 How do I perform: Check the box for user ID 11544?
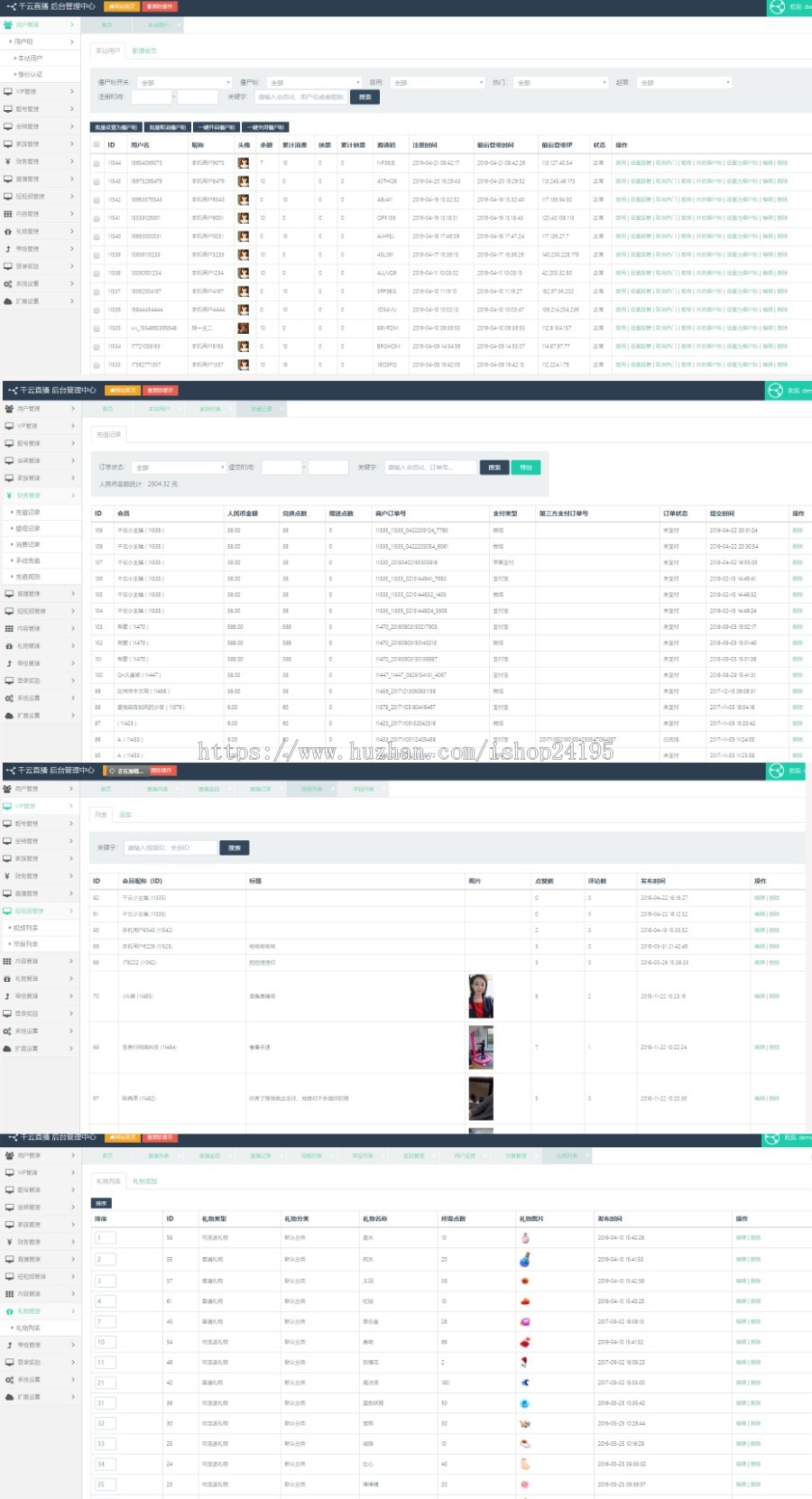point(97,163)
